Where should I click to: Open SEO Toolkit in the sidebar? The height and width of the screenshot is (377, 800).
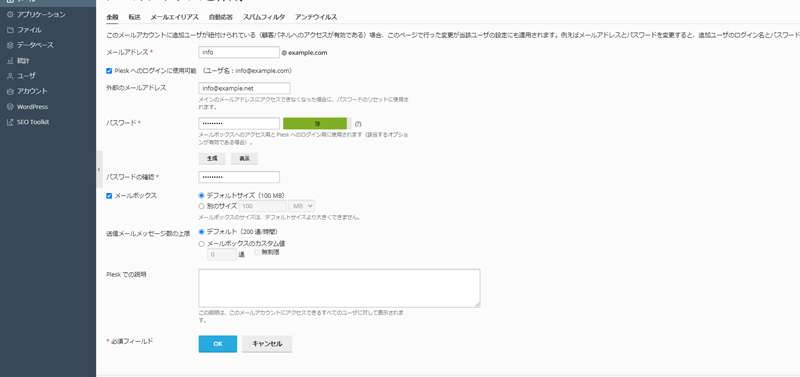pos(33,122)
